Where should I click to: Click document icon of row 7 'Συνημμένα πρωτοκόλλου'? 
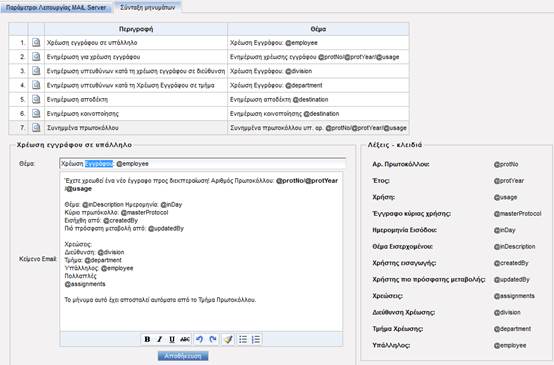36,127
